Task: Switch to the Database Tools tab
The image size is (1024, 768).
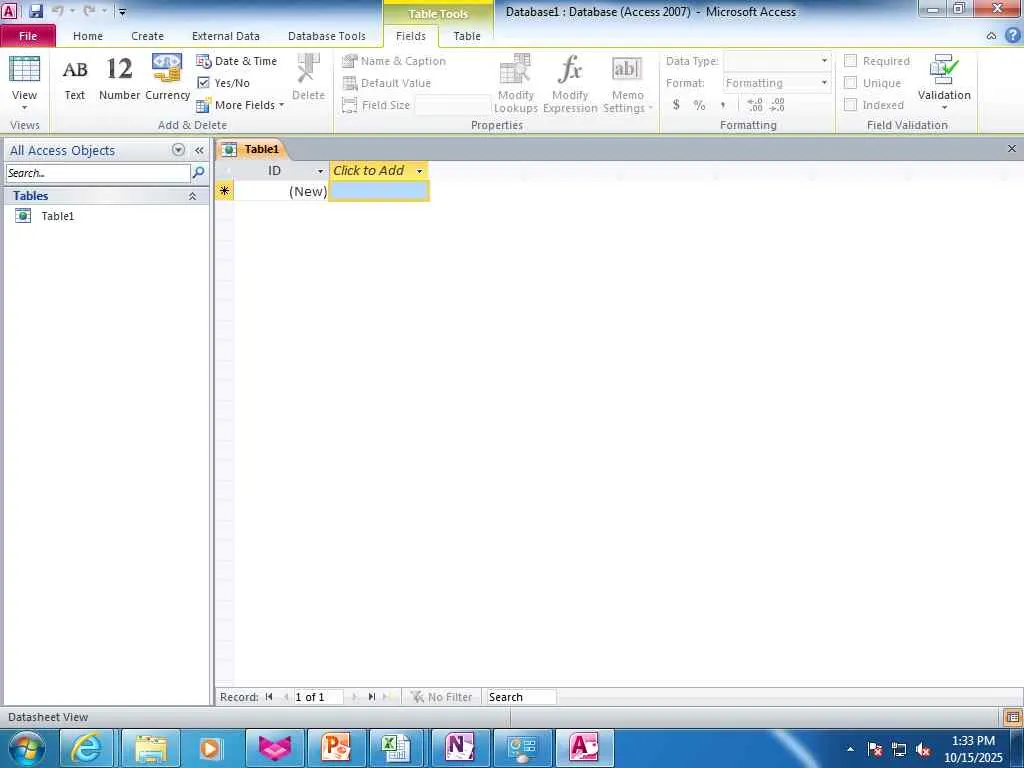Action: [x=327, y=36]
